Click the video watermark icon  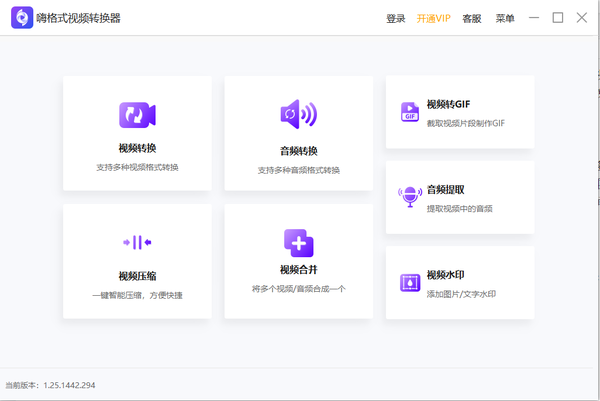tap(409, 282)
